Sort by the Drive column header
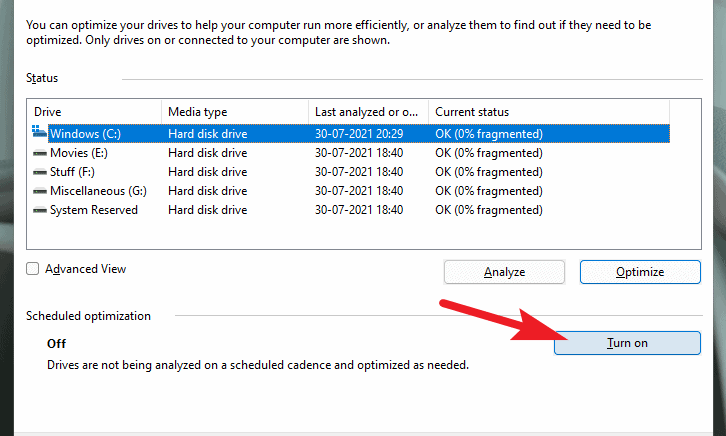Viewport: 726px width, 436px height. point(94,112)
